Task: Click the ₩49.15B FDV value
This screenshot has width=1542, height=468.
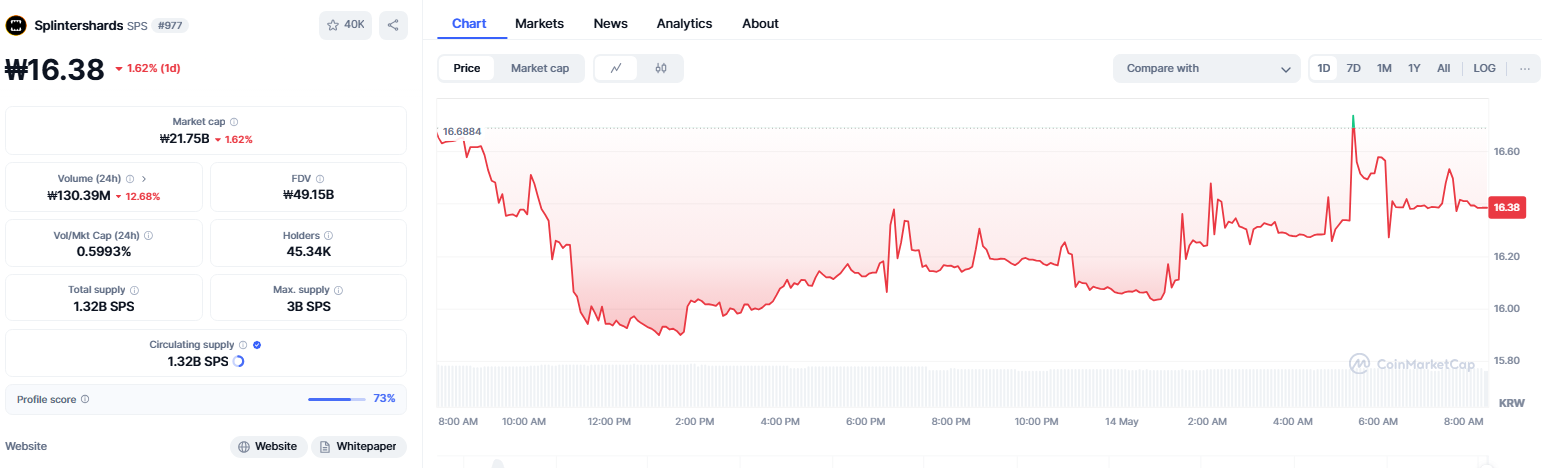Action: click(x=308, y=195)
